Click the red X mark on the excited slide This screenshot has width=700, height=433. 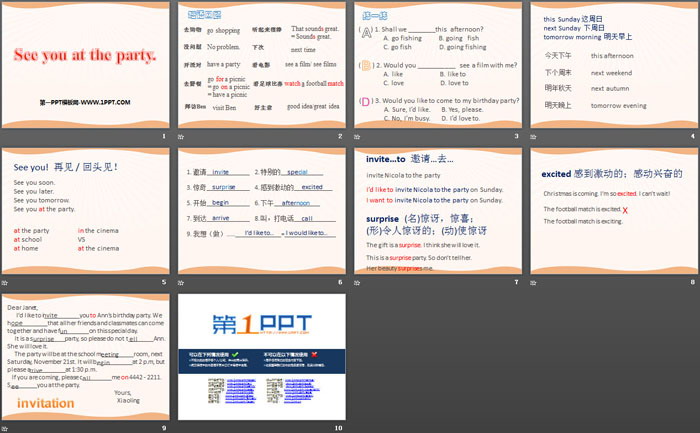point(625,210)
